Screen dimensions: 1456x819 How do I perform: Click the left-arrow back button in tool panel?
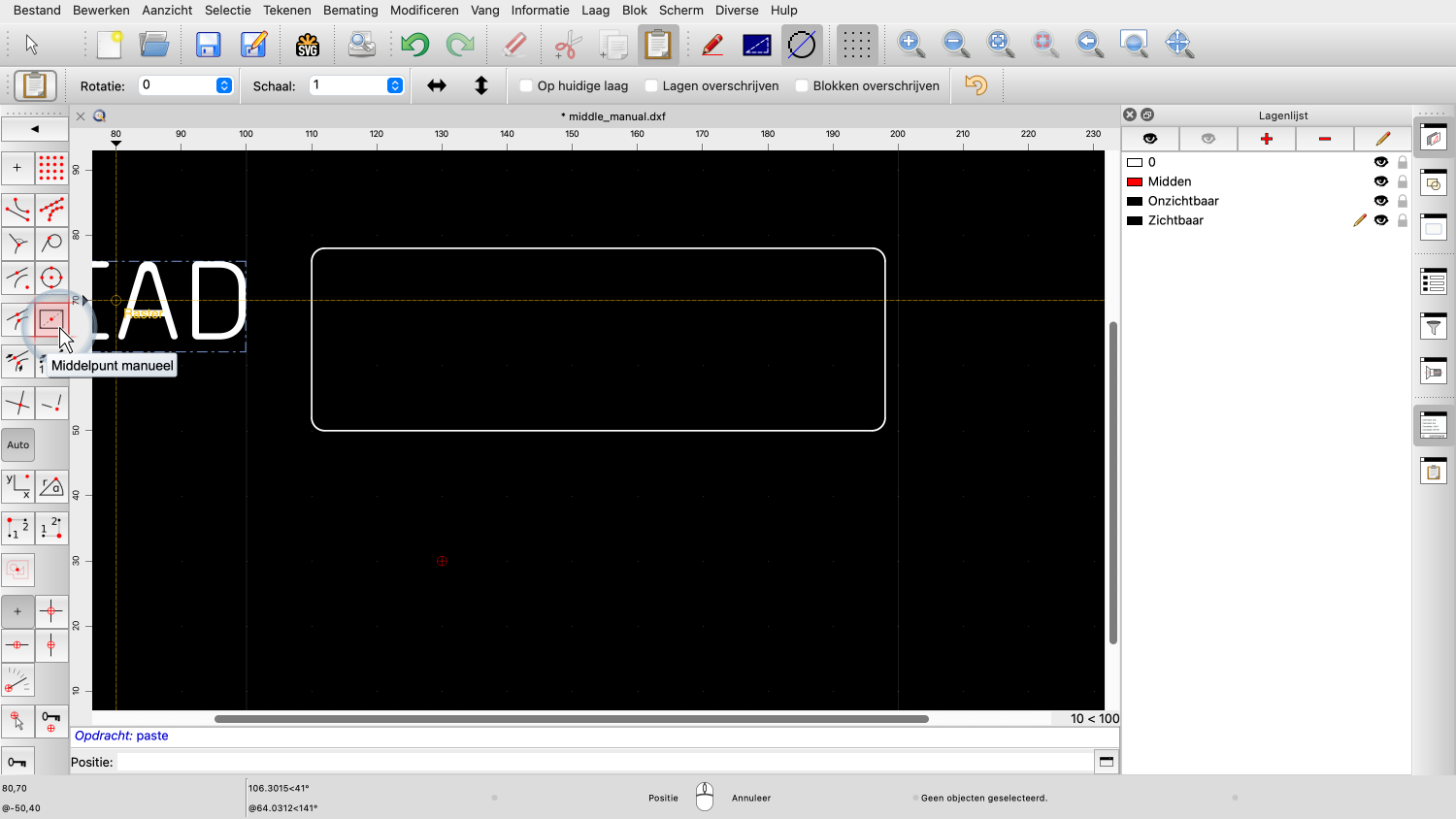[35, 128]
